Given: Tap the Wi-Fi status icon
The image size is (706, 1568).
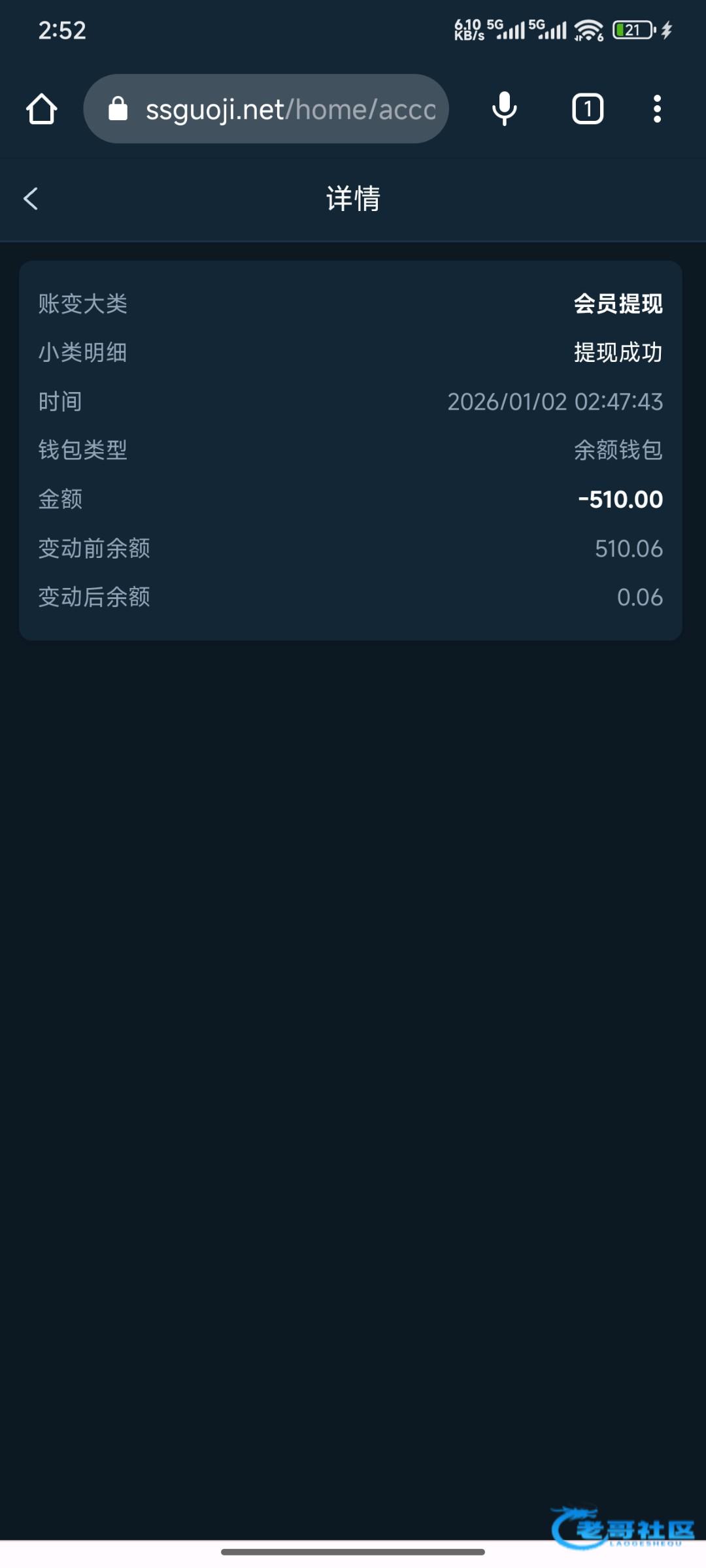Looking at the screenshot, I should (x=588, y=30).
